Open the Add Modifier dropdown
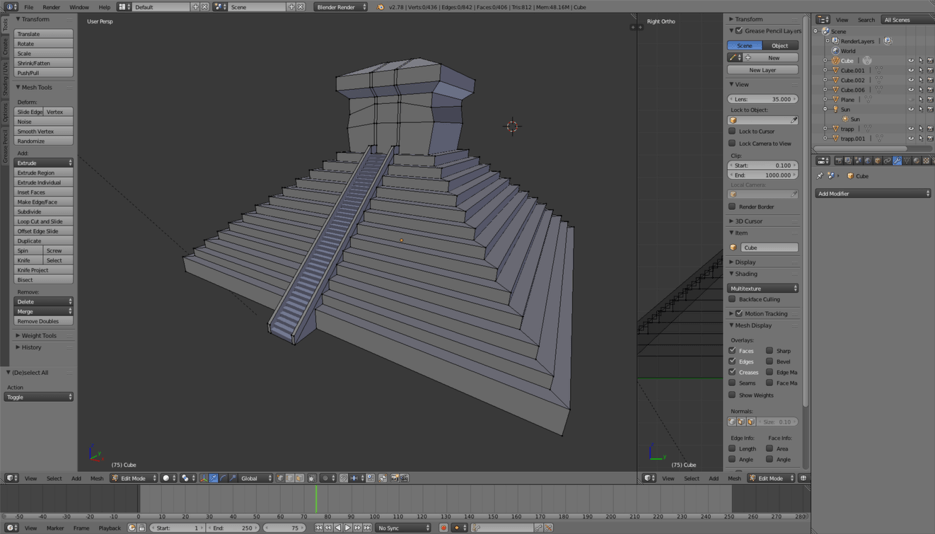Image resolution: width=935 pixels, height=534 pixels. (x=872, y=193)
